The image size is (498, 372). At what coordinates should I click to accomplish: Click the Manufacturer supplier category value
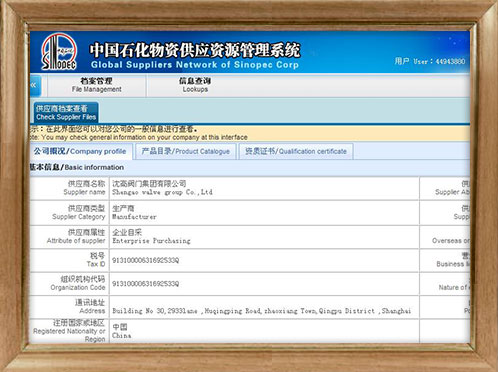[x=134, y=217]
